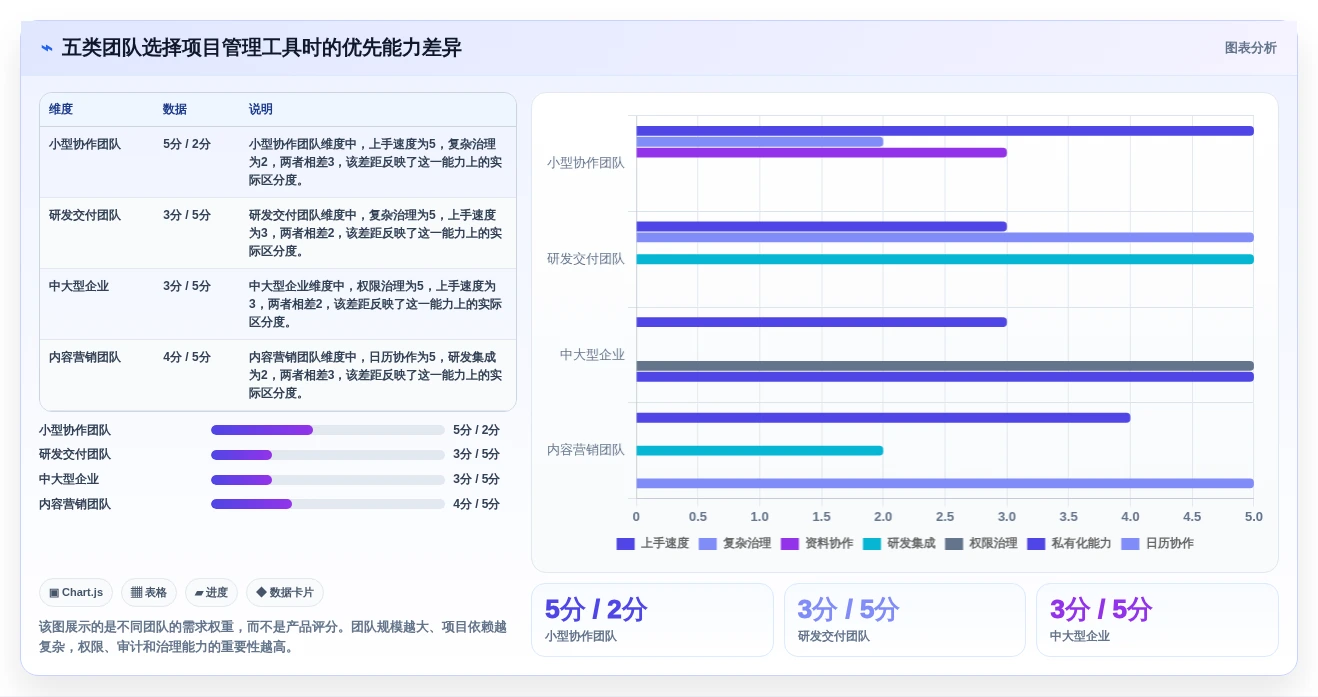Select the 表格 tag chip
The image size is (1318, 697).
point(149,592)
